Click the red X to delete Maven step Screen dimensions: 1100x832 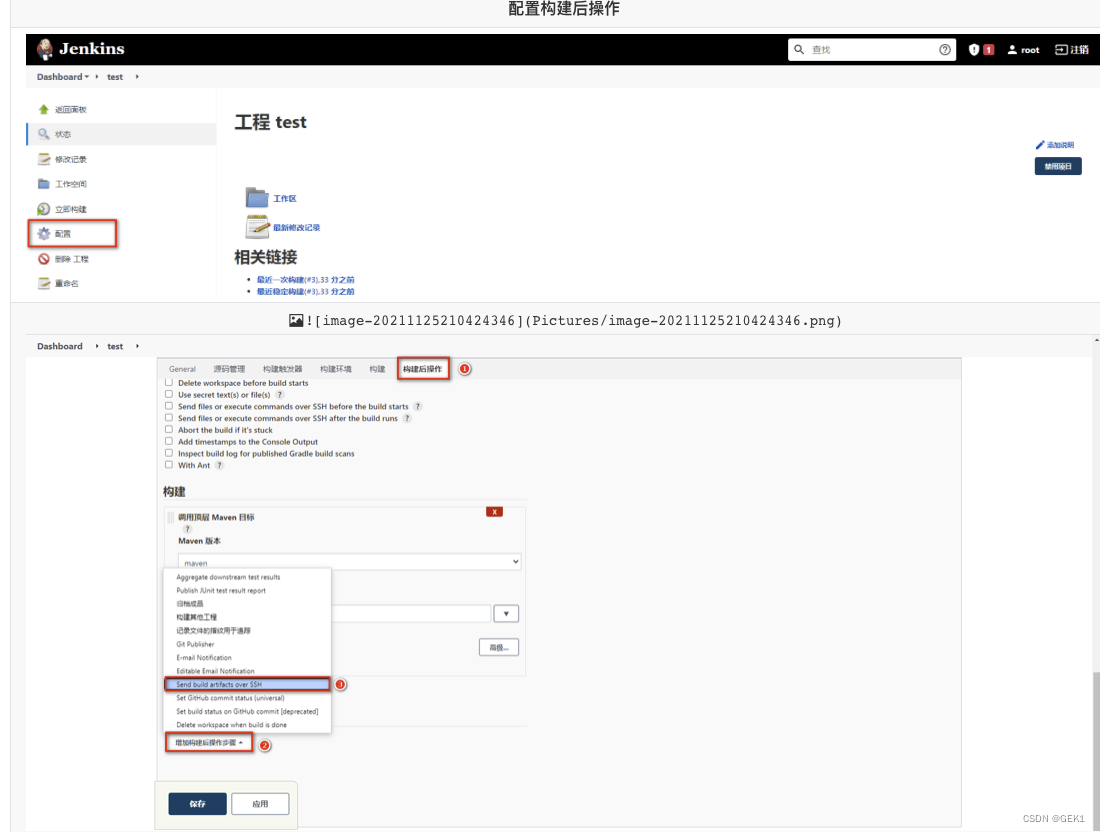[495, 511]
